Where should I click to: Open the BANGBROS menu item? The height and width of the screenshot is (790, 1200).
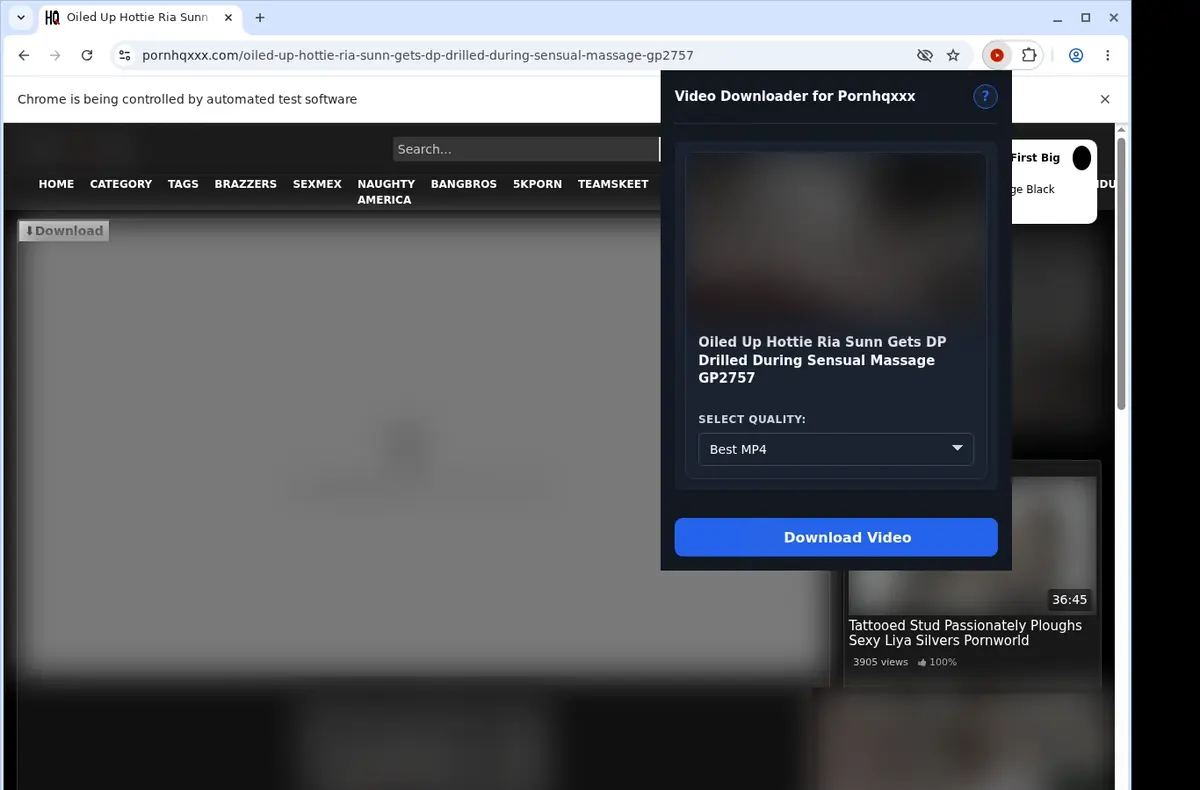[x=464, y=184]
